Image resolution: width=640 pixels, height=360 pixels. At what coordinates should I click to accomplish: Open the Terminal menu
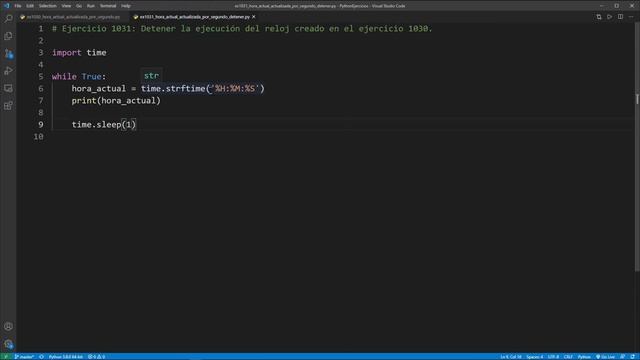(x=108, y=6)
